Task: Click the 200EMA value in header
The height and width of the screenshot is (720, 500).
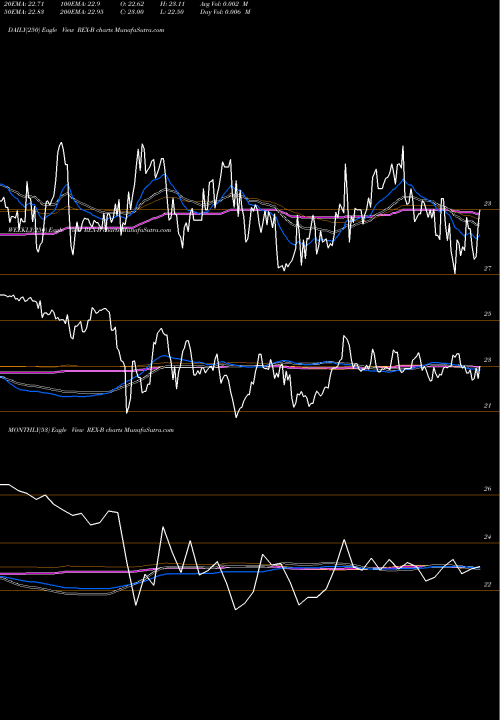Action: [81, 12]
